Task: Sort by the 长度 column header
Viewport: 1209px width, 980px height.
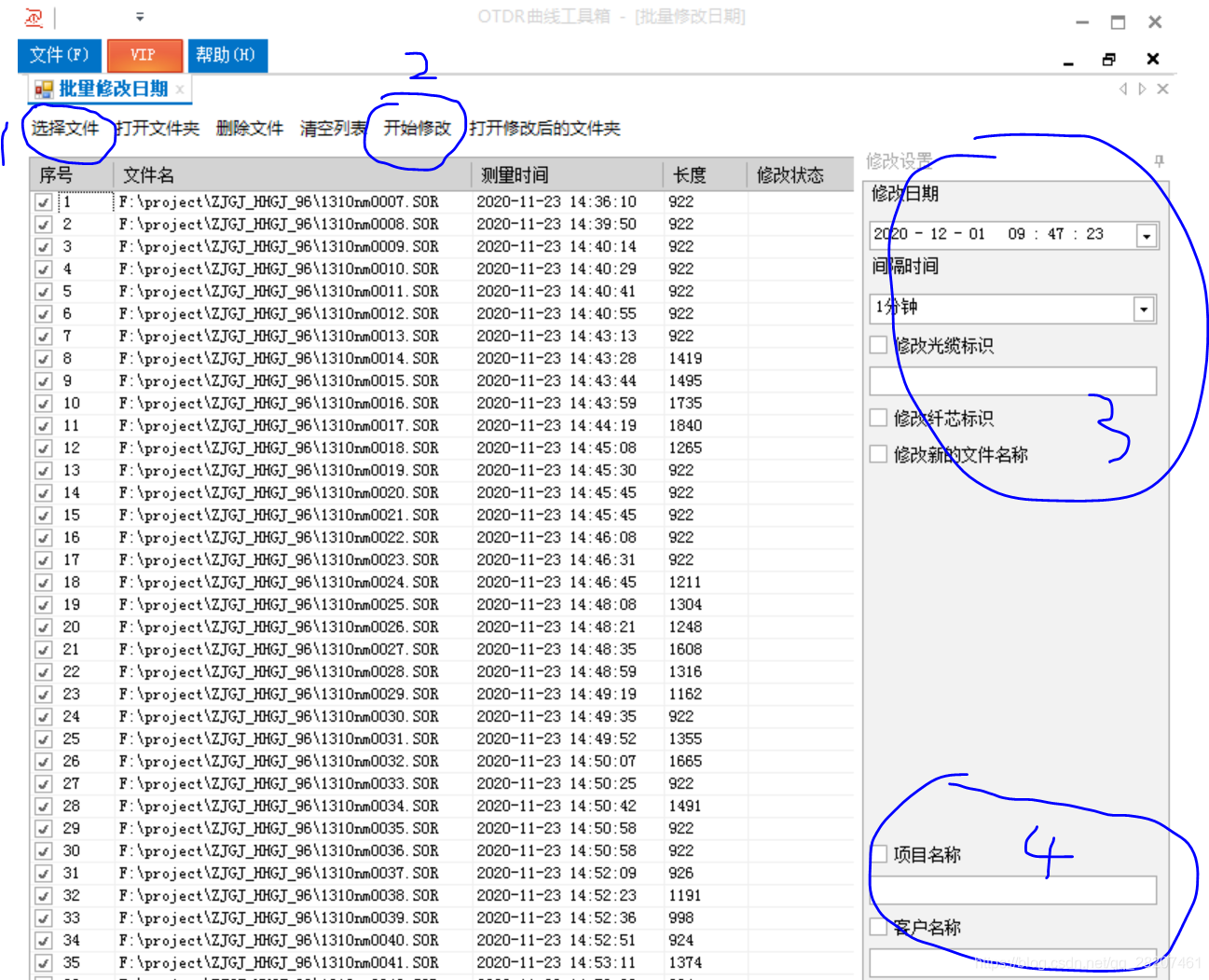Action: [706, 174]
